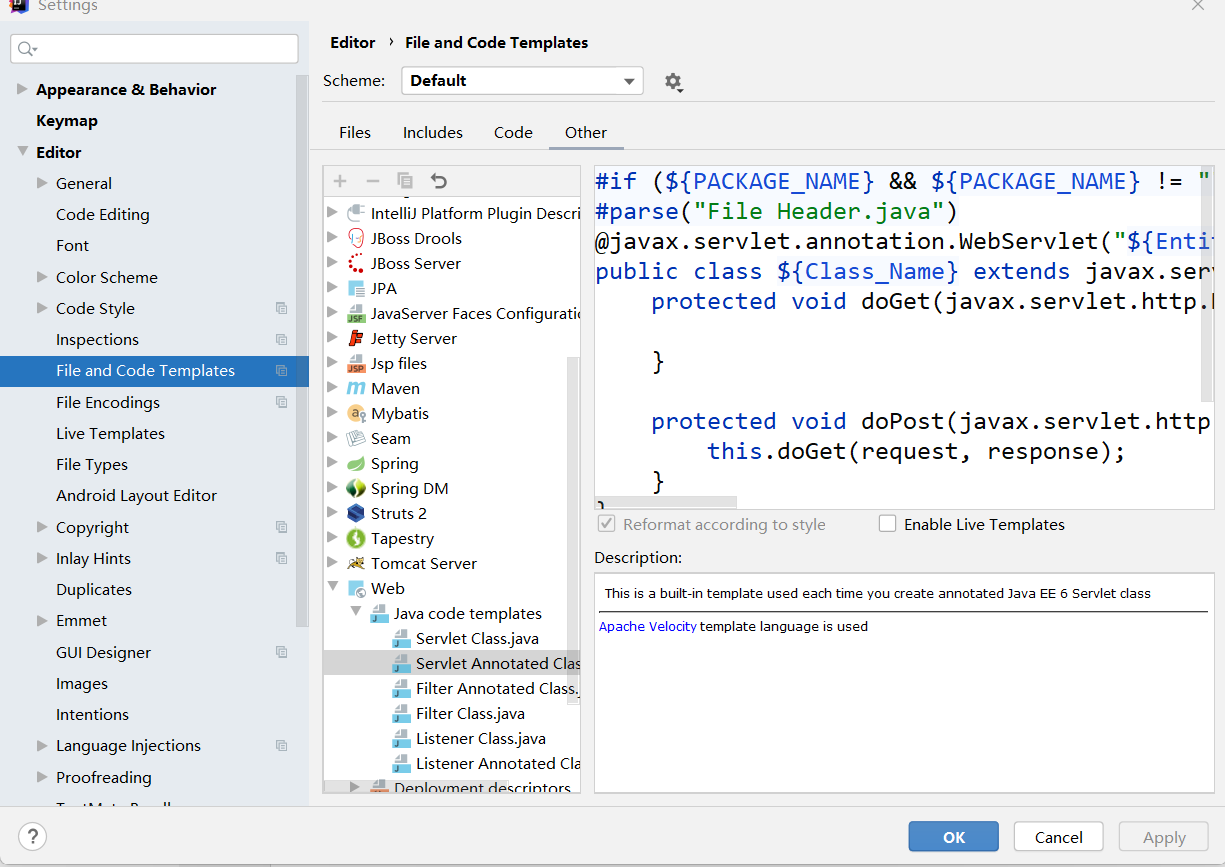
Task: Select the Tomcat Server icon
Action: click(356, 563)
